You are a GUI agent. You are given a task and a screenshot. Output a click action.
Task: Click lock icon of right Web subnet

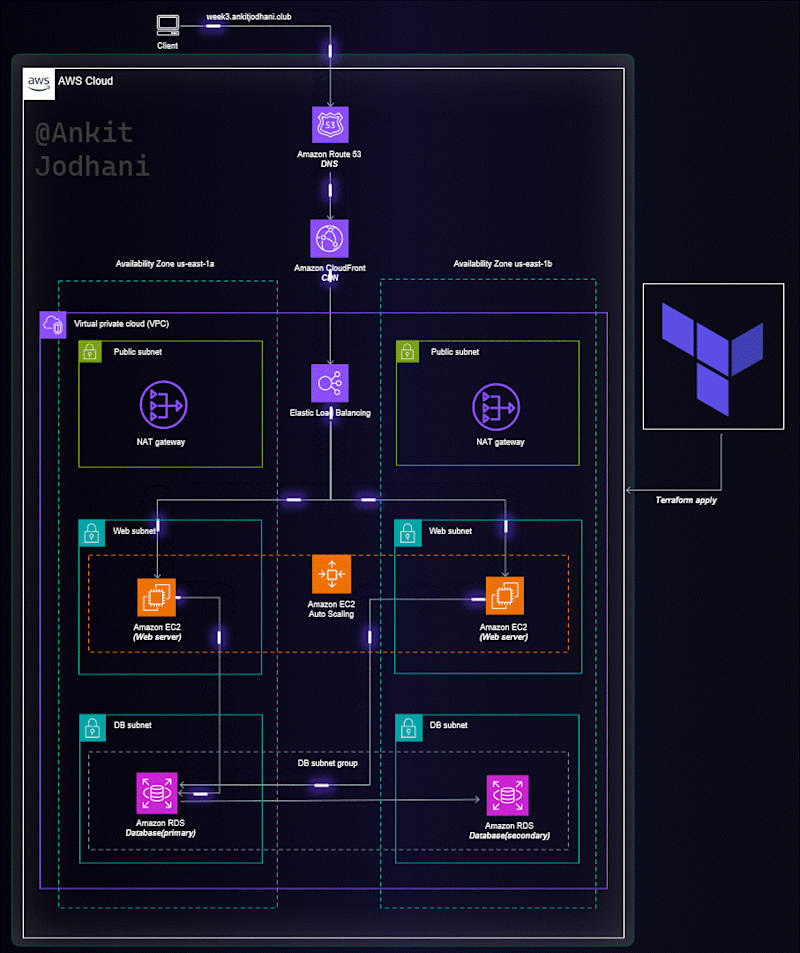[408, 533]
